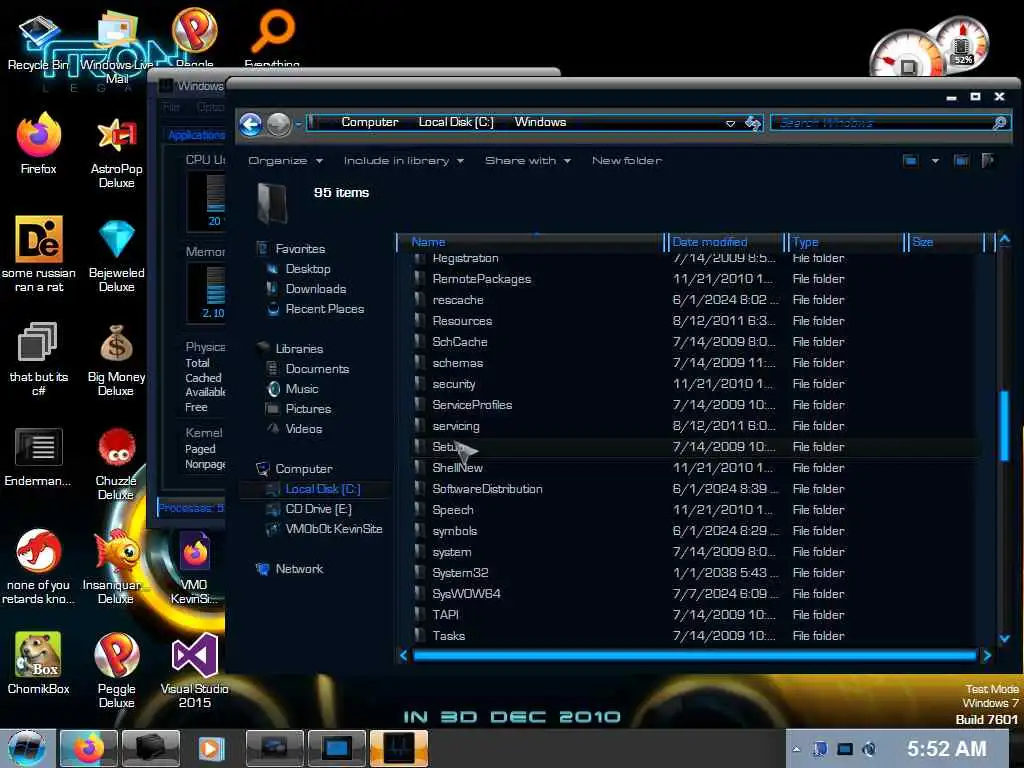Screen dimensions: 1024x768
Task: Expand the address bar history dropdown
Action: click(730, 123)
